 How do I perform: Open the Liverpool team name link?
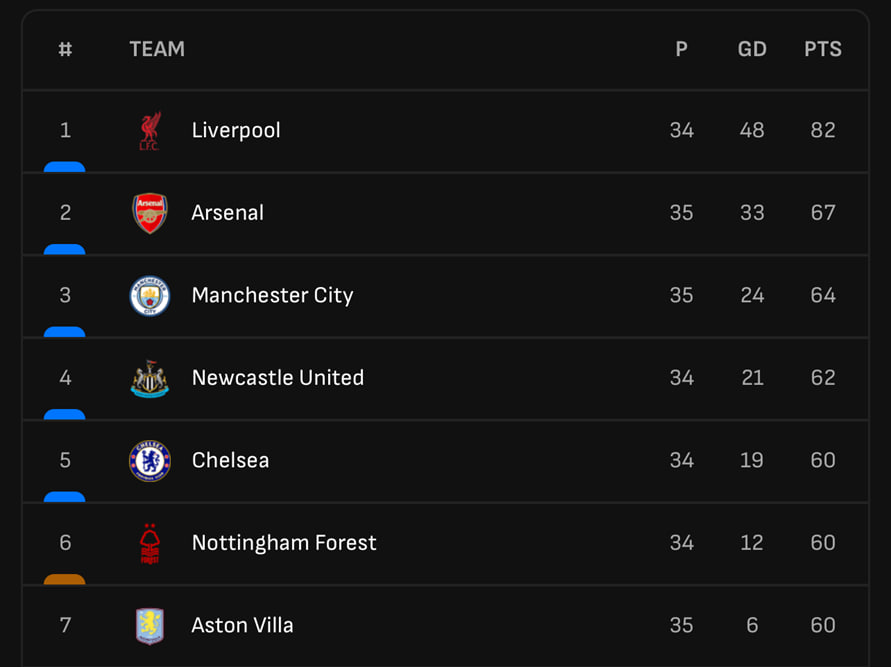[236, 131]
